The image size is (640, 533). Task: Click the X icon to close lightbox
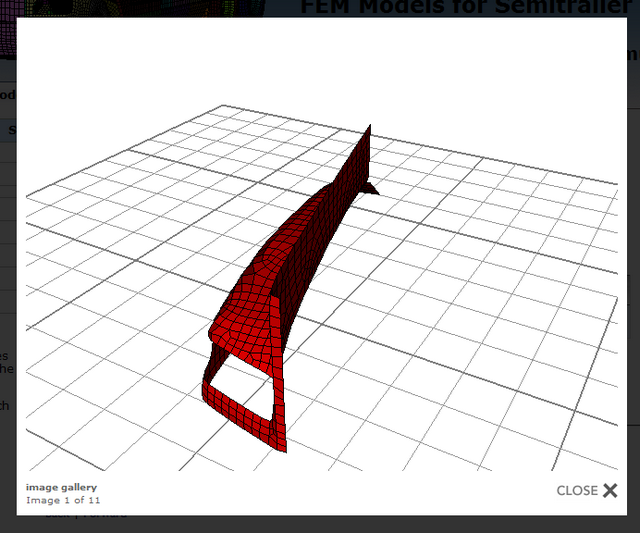tap(610, 490)
